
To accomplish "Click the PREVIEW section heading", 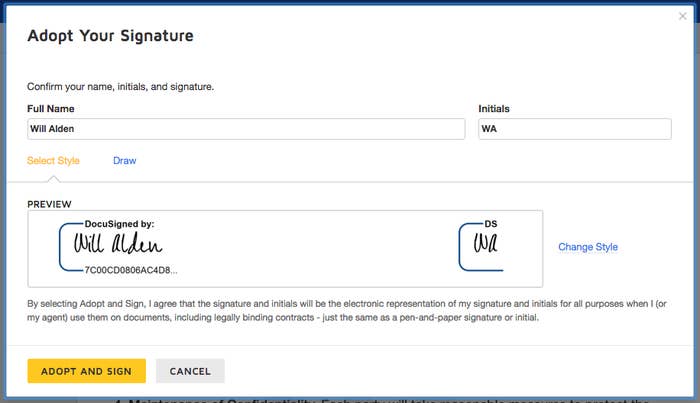I will (x=49, y=204).
